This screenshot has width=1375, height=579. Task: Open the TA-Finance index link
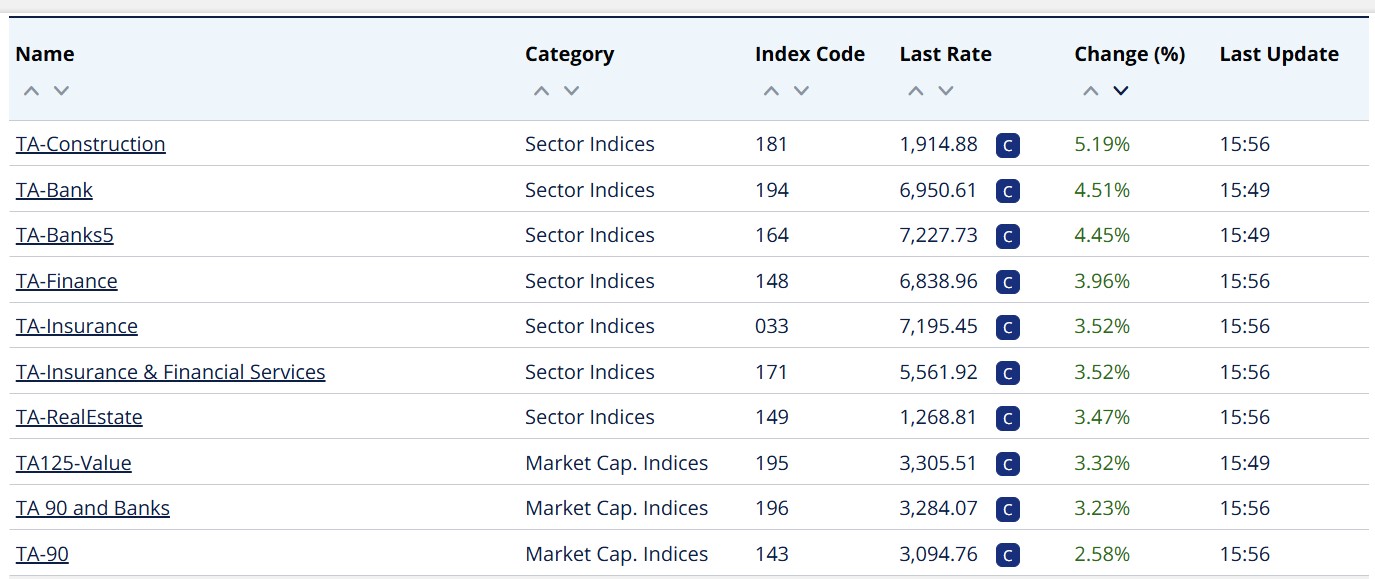click(x=67, y=281)
